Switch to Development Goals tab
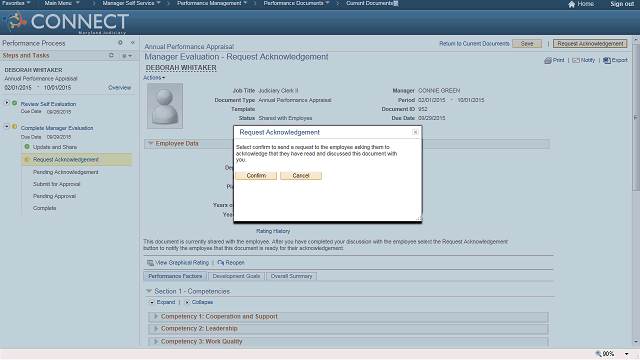 pos(236,276)
